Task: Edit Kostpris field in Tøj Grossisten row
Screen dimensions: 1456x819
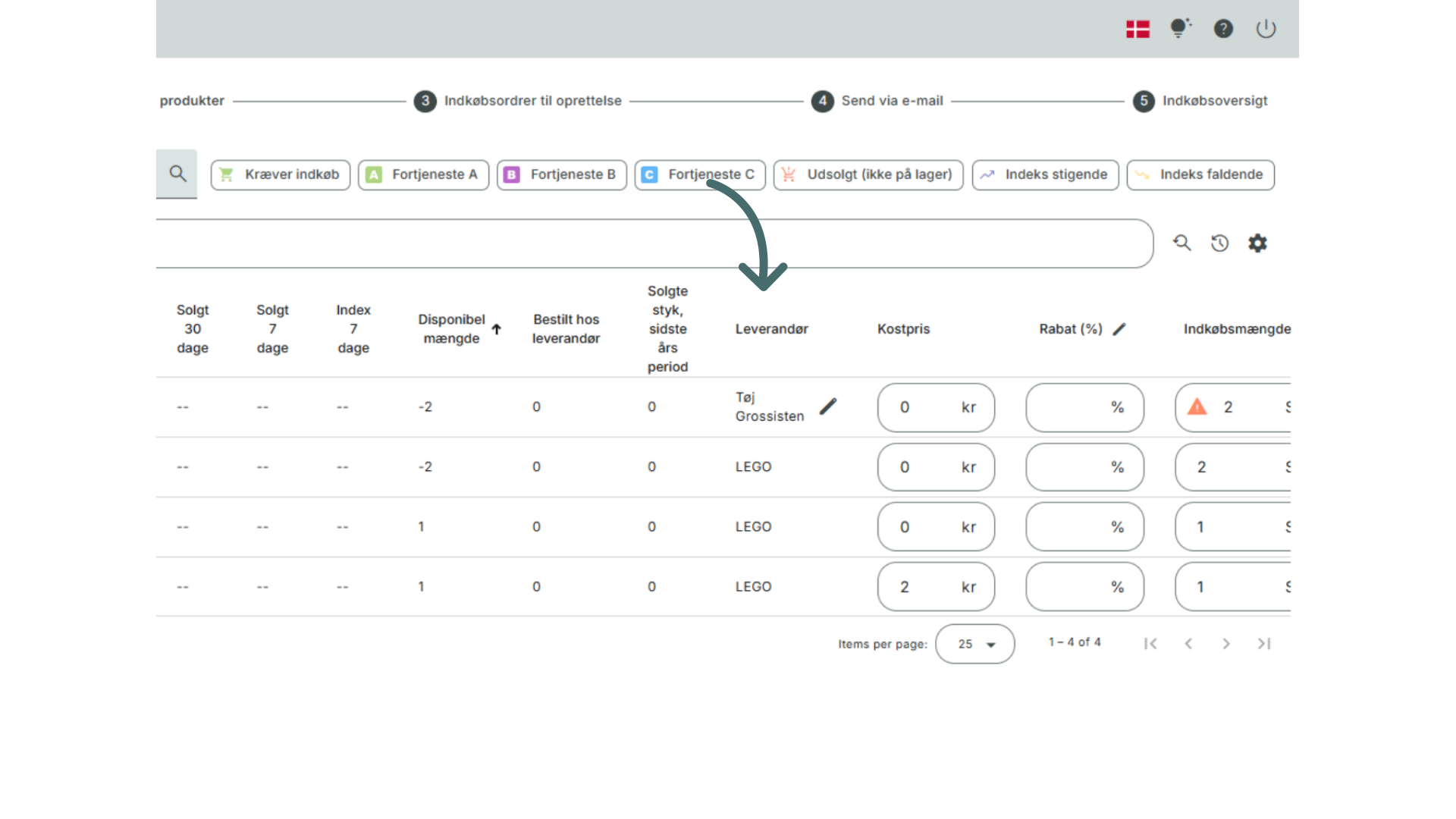Action: (937, 407)
